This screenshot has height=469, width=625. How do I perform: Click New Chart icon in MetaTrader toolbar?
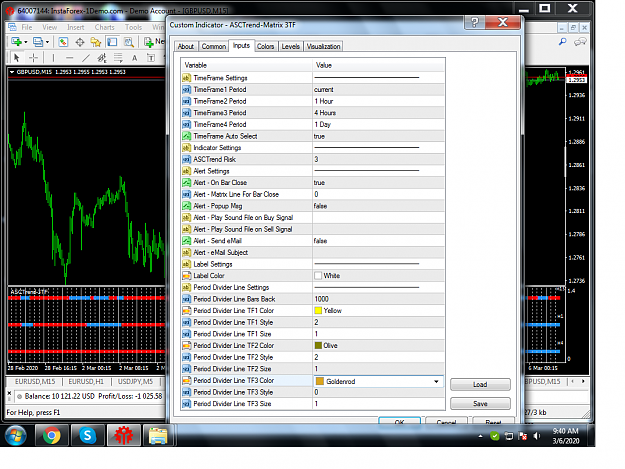(x=16, y=41)
